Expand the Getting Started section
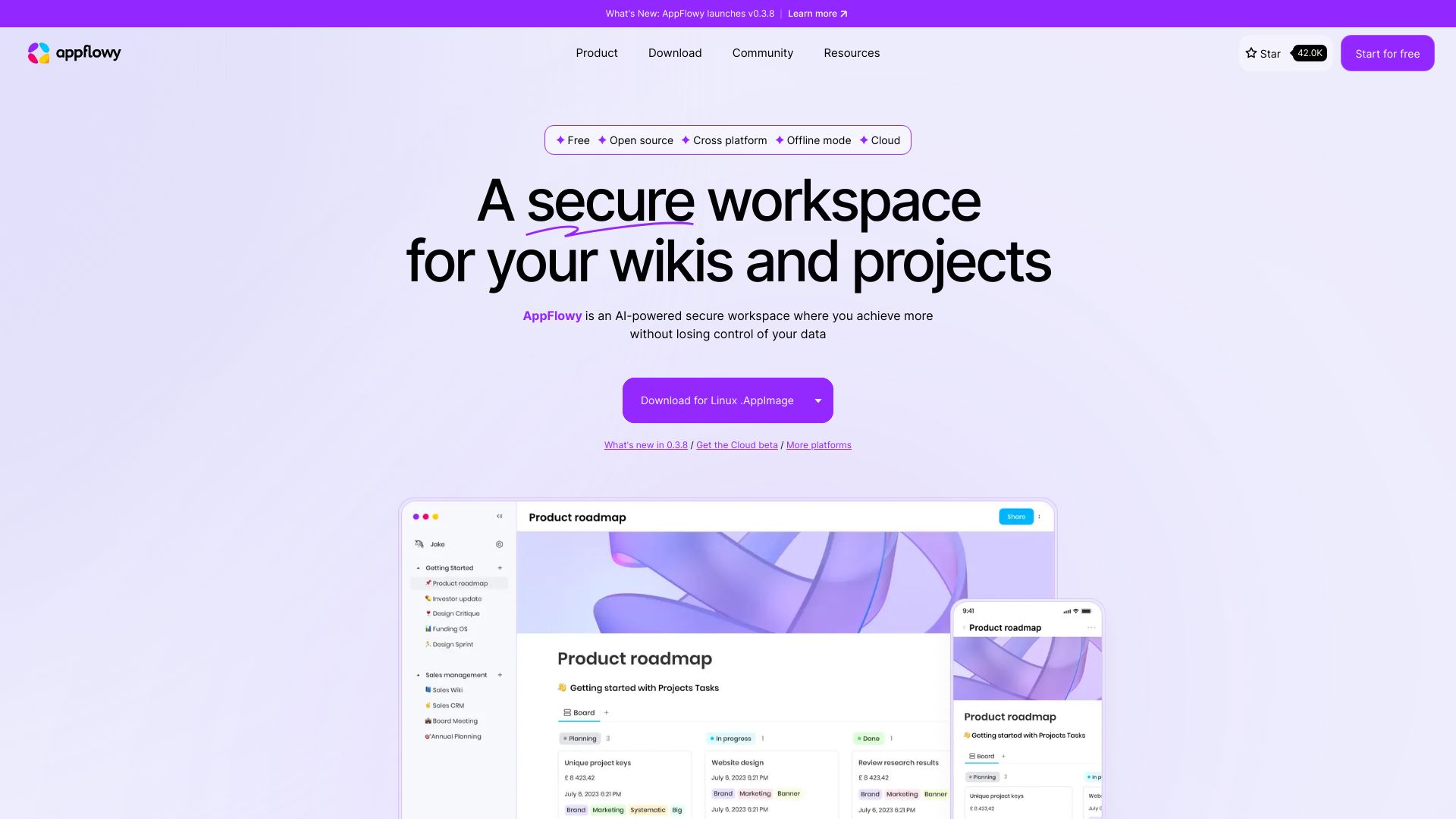This screenshot has height=819, width=1456. click(420, 568)
